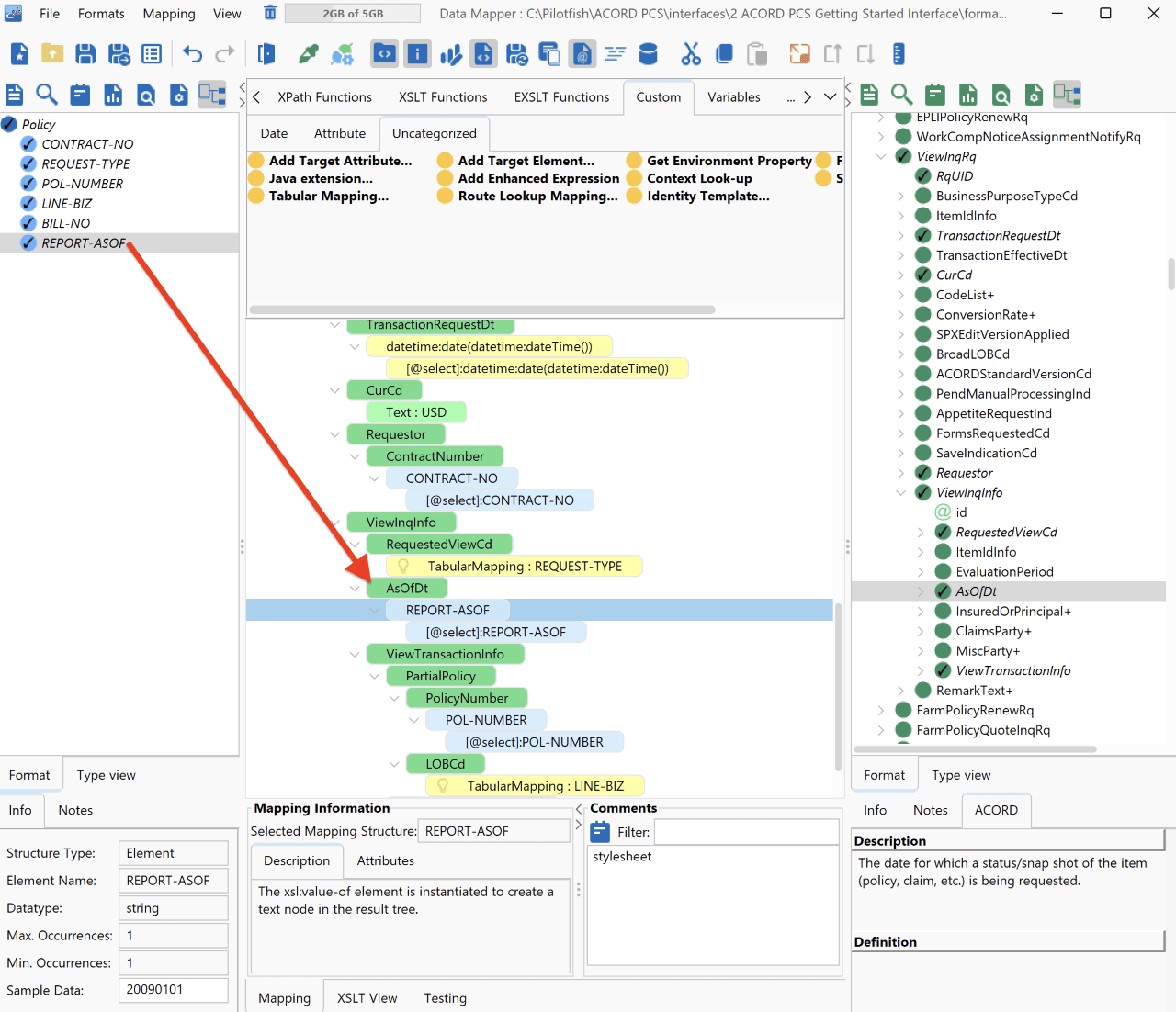Click the overlapping windows toolbar icon
This screenshot has height=1012, width=1176.
[x=549, y=54]
